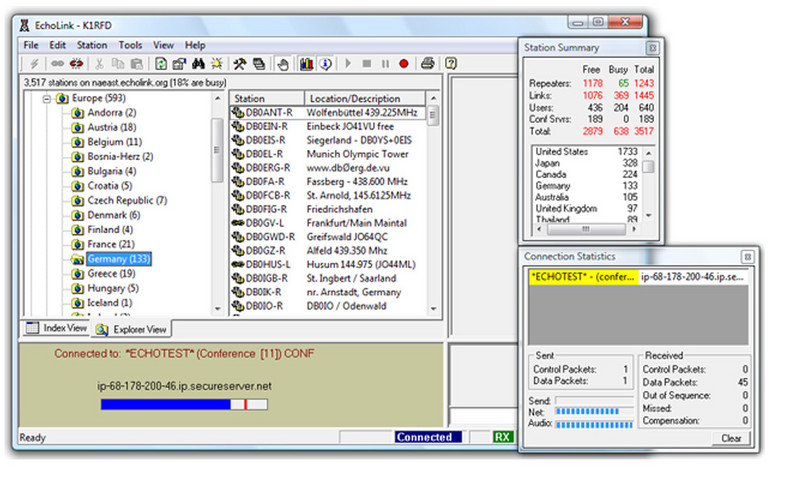
Task: Click the Stop square in toolbar
Action: coord(366,64)
